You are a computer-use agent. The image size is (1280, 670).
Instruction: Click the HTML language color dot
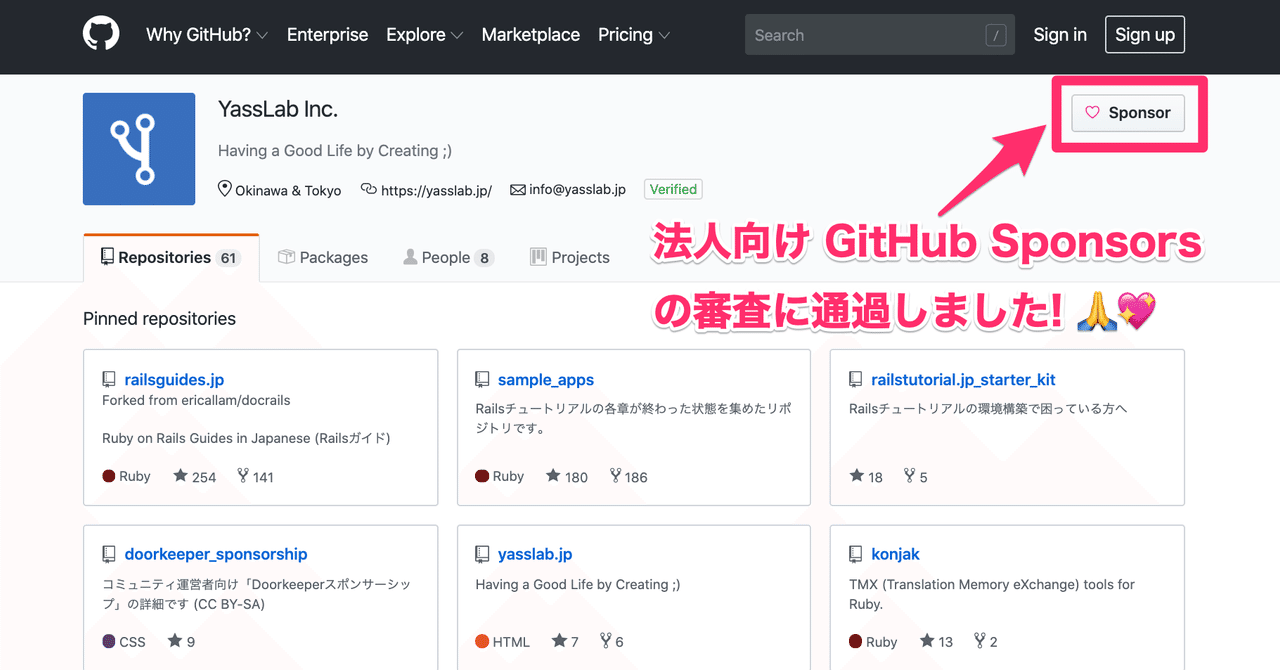point(482,641)
